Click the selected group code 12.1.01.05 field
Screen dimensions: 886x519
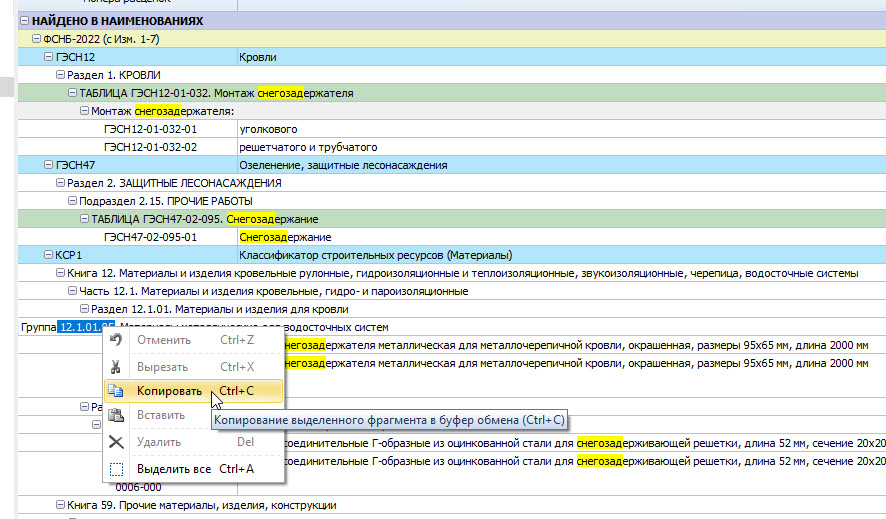pyautogui.click(x=86, y=327)
